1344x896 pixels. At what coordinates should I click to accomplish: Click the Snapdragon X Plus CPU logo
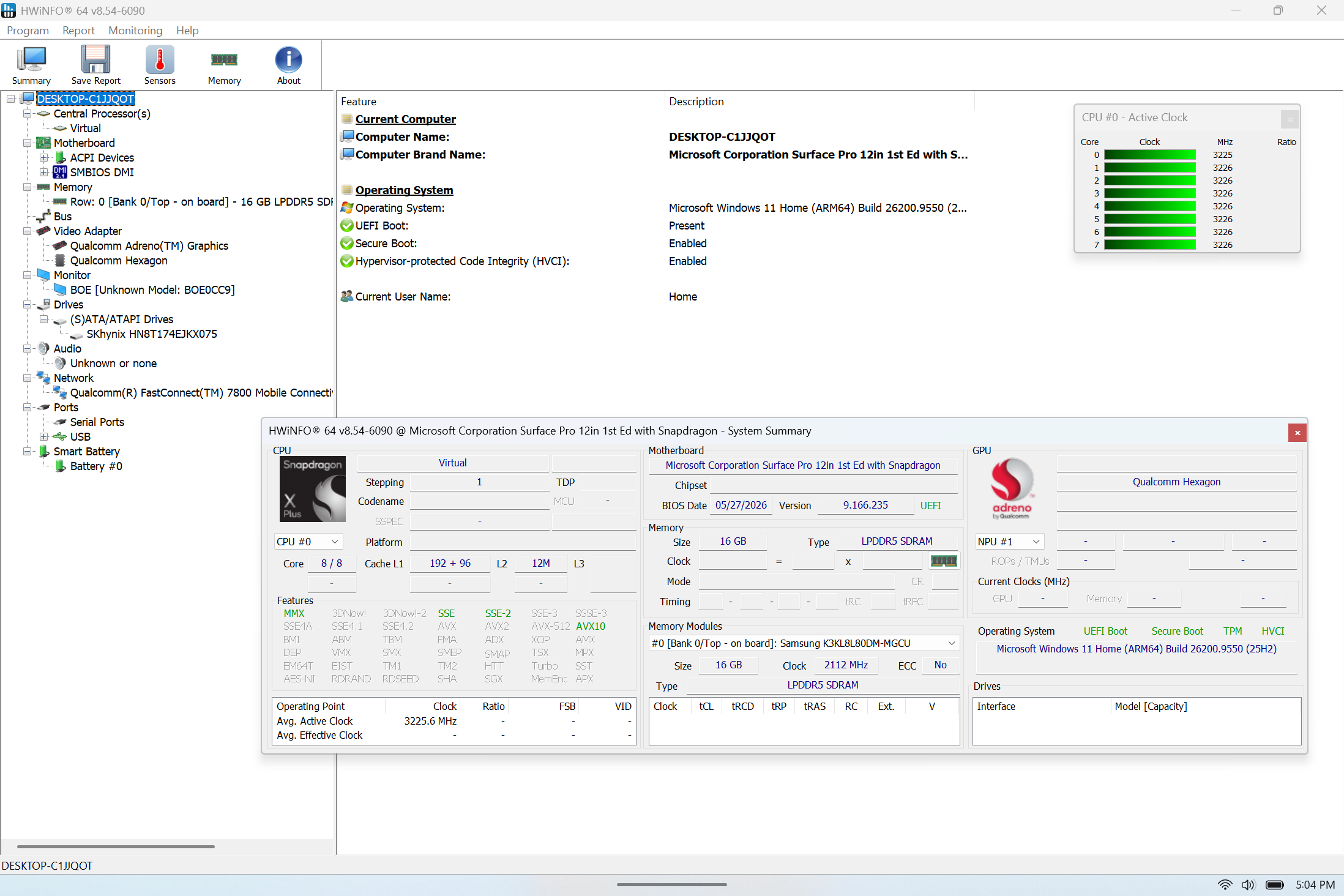coord(313,489)
